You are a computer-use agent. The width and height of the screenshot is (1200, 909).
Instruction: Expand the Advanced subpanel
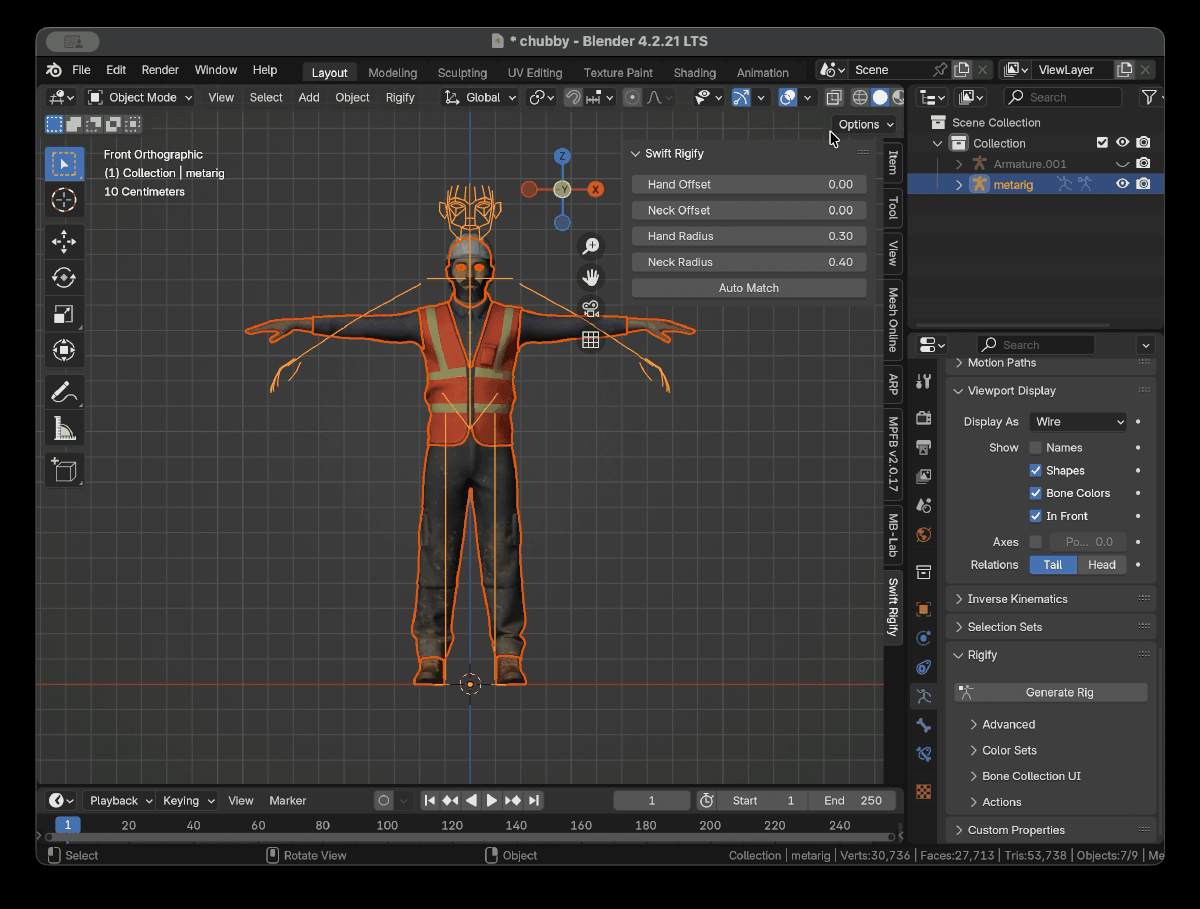click(1008, 725)
